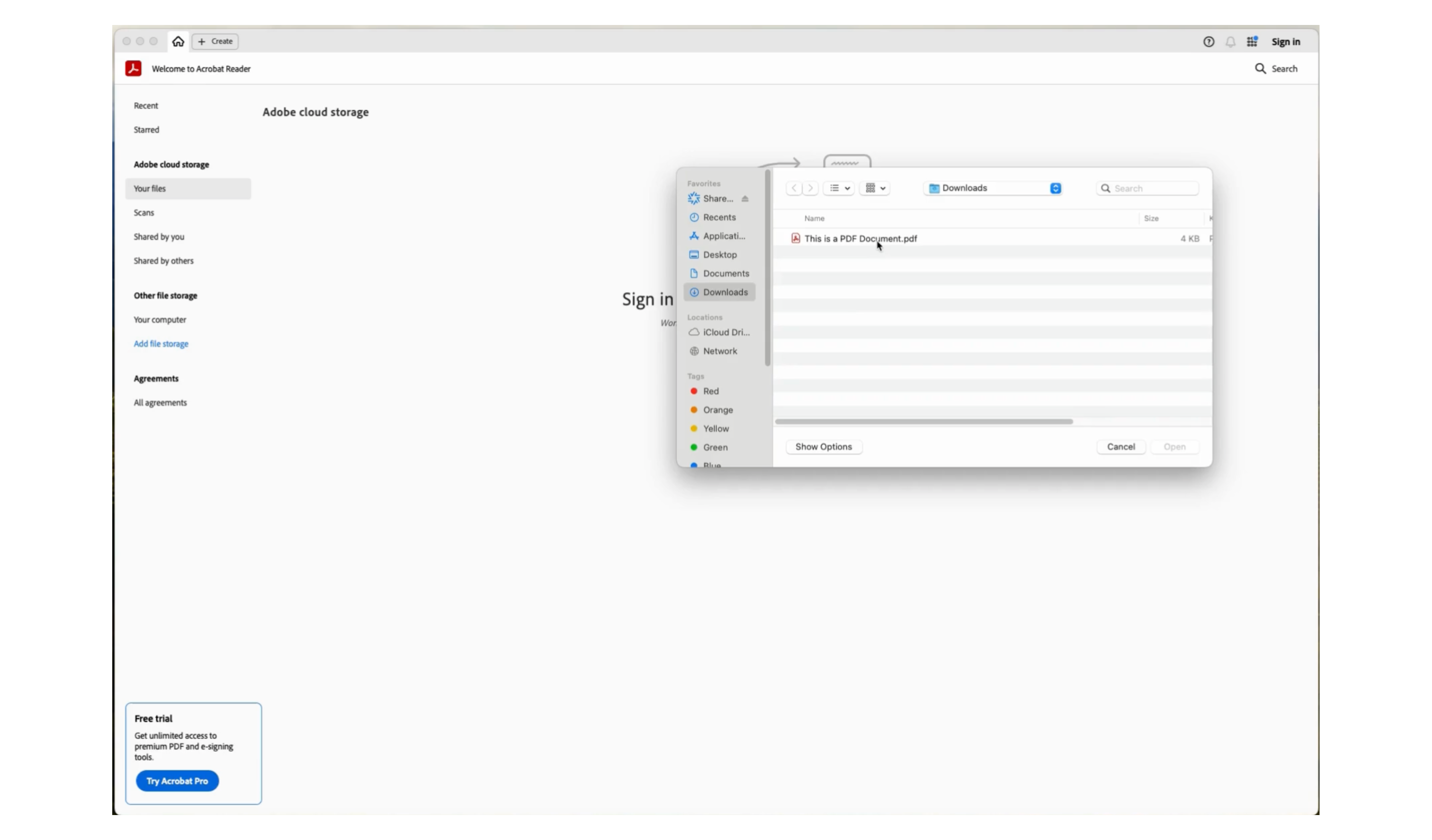The image size is (1432, 840).
Task: Sort files by Name column
Action: pyautogui.click(x=814, y=218)
